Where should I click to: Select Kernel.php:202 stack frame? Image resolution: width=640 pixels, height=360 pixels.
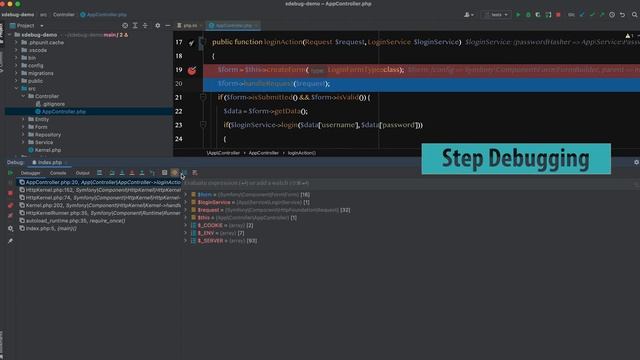point(100,205)
